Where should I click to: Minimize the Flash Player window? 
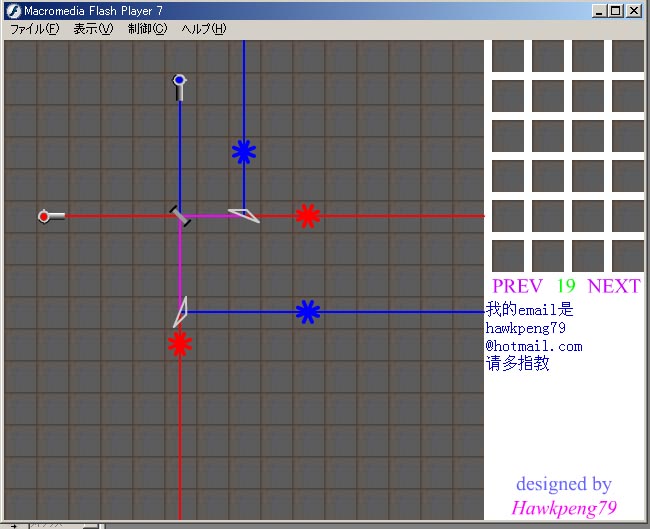598,11
